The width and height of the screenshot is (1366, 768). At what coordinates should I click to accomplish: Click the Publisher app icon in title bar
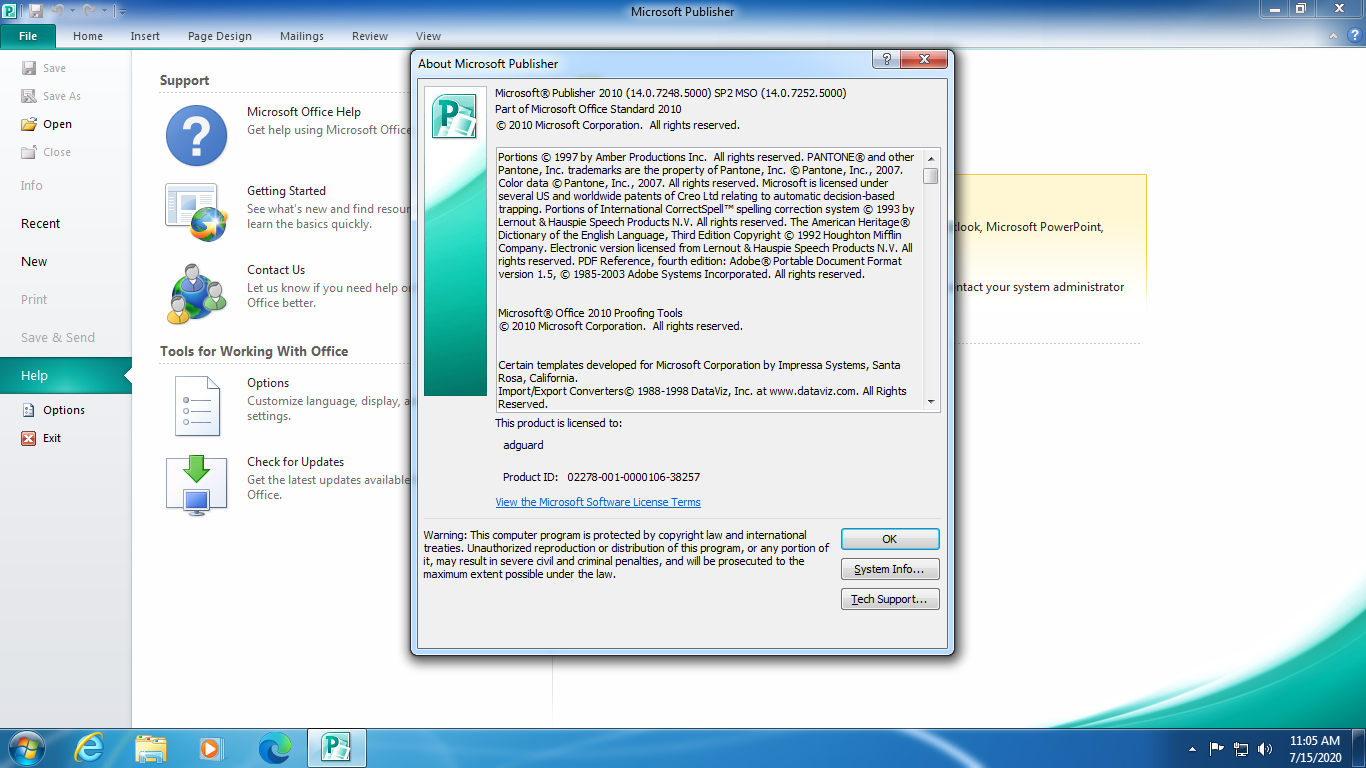click(11, 11)
